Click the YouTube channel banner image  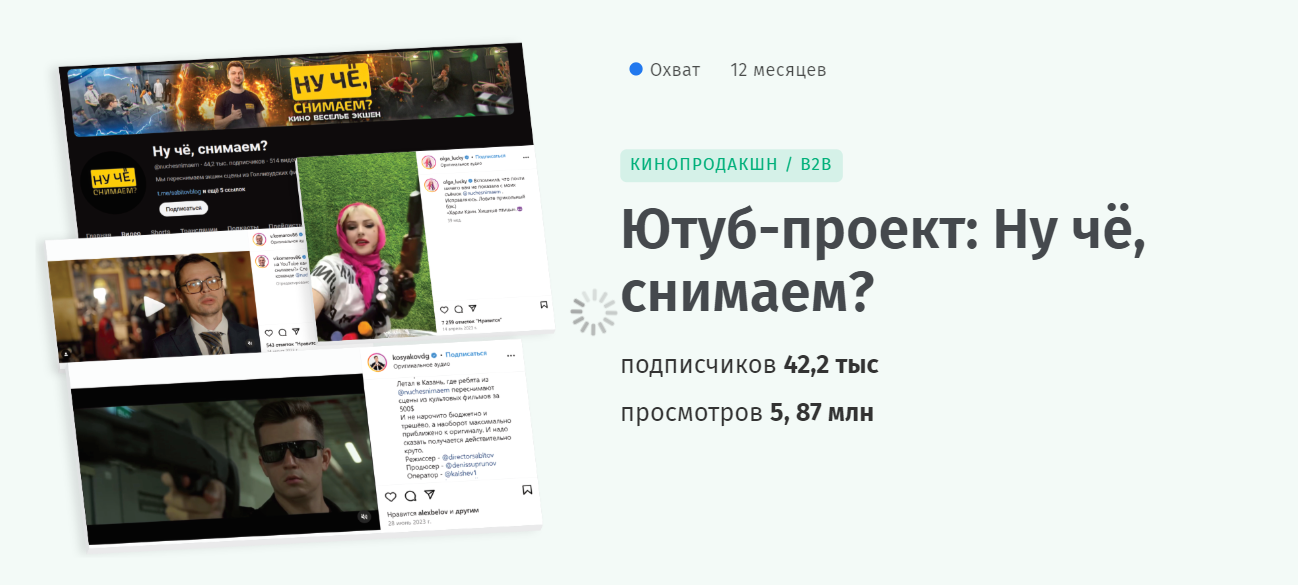[290, 92]
